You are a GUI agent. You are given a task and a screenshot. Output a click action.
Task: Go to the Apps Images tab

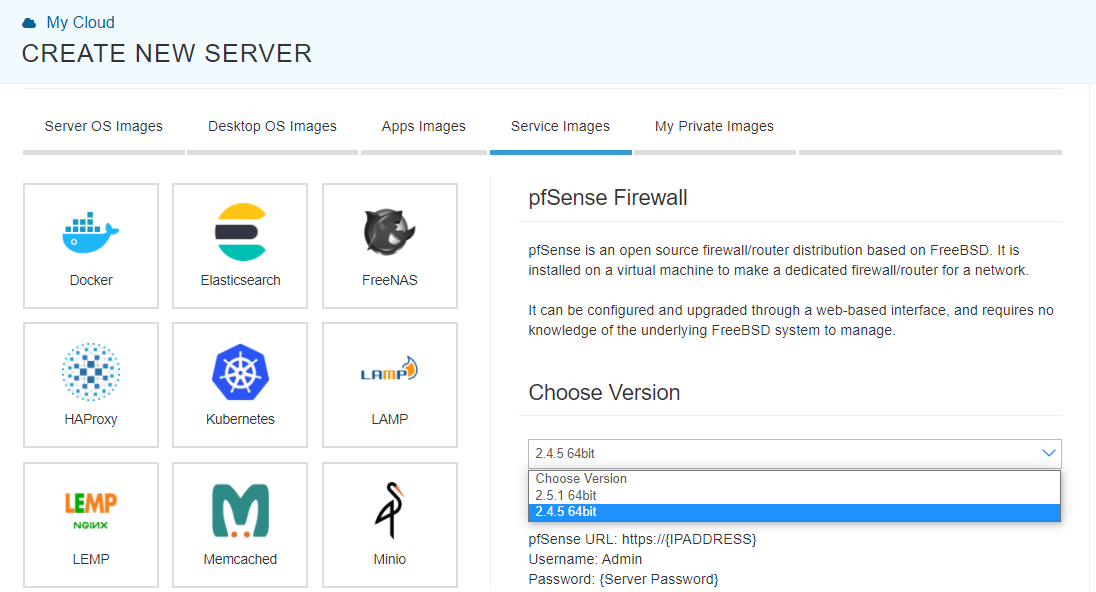point(424,127)
